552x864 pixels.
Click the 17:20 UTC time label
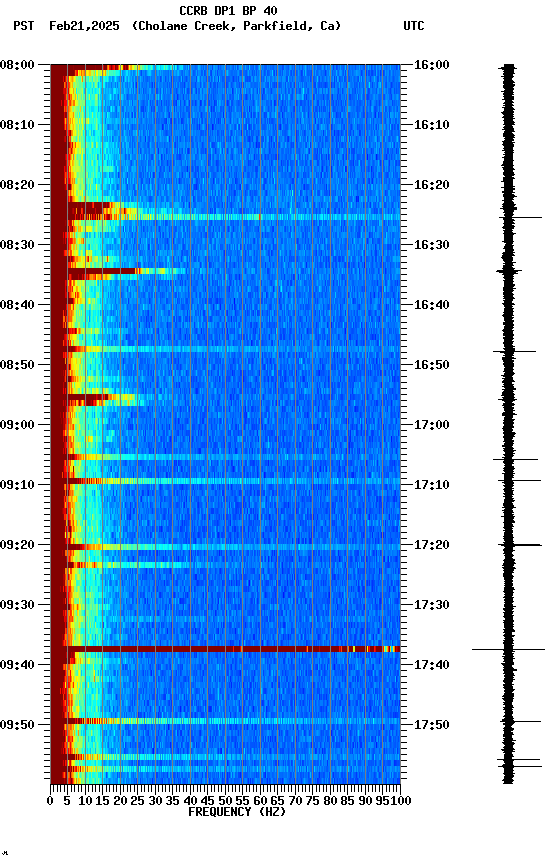(431, 545)
